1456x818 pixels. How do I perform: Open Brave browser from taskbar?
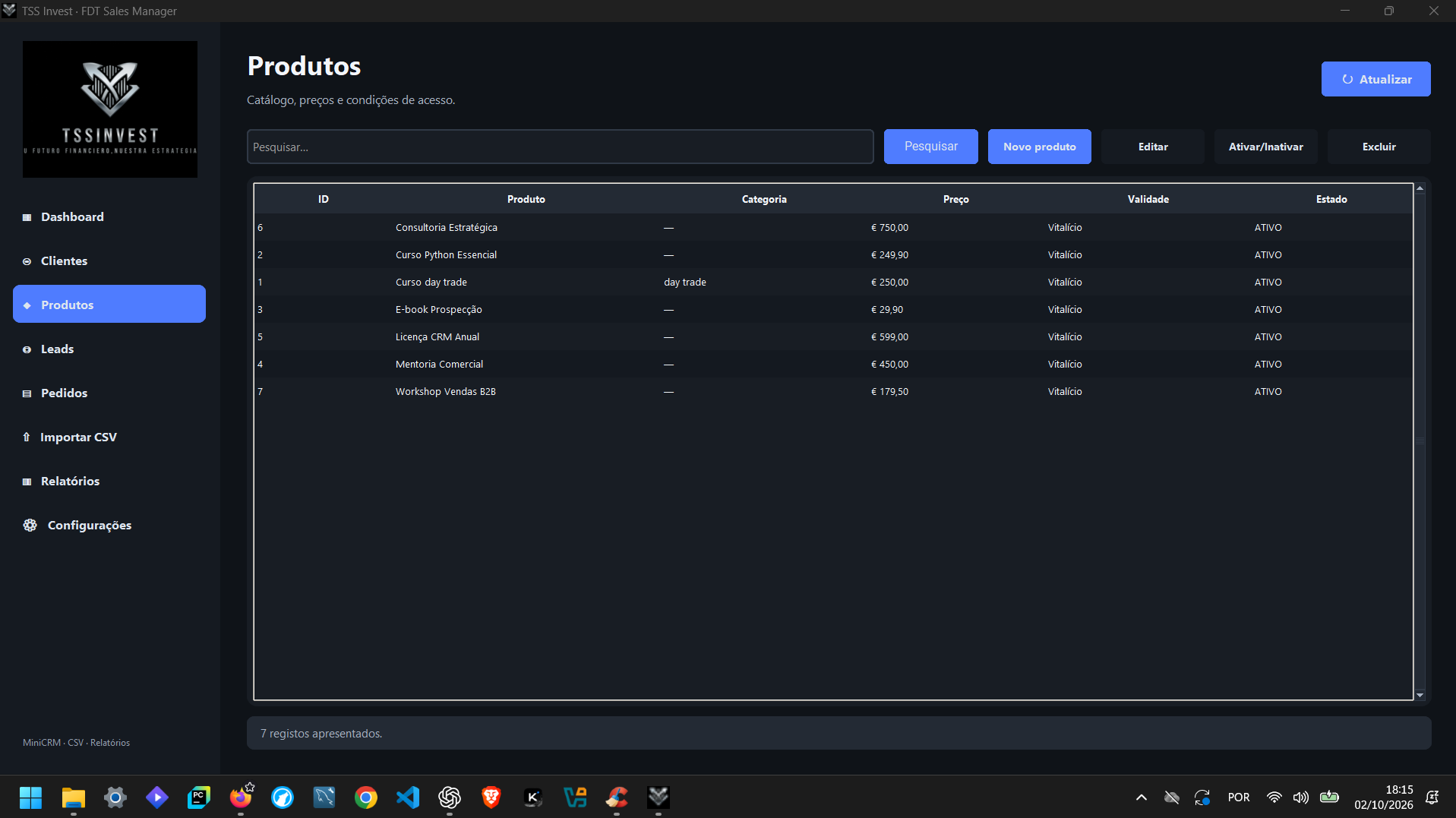tap(491, 797)
